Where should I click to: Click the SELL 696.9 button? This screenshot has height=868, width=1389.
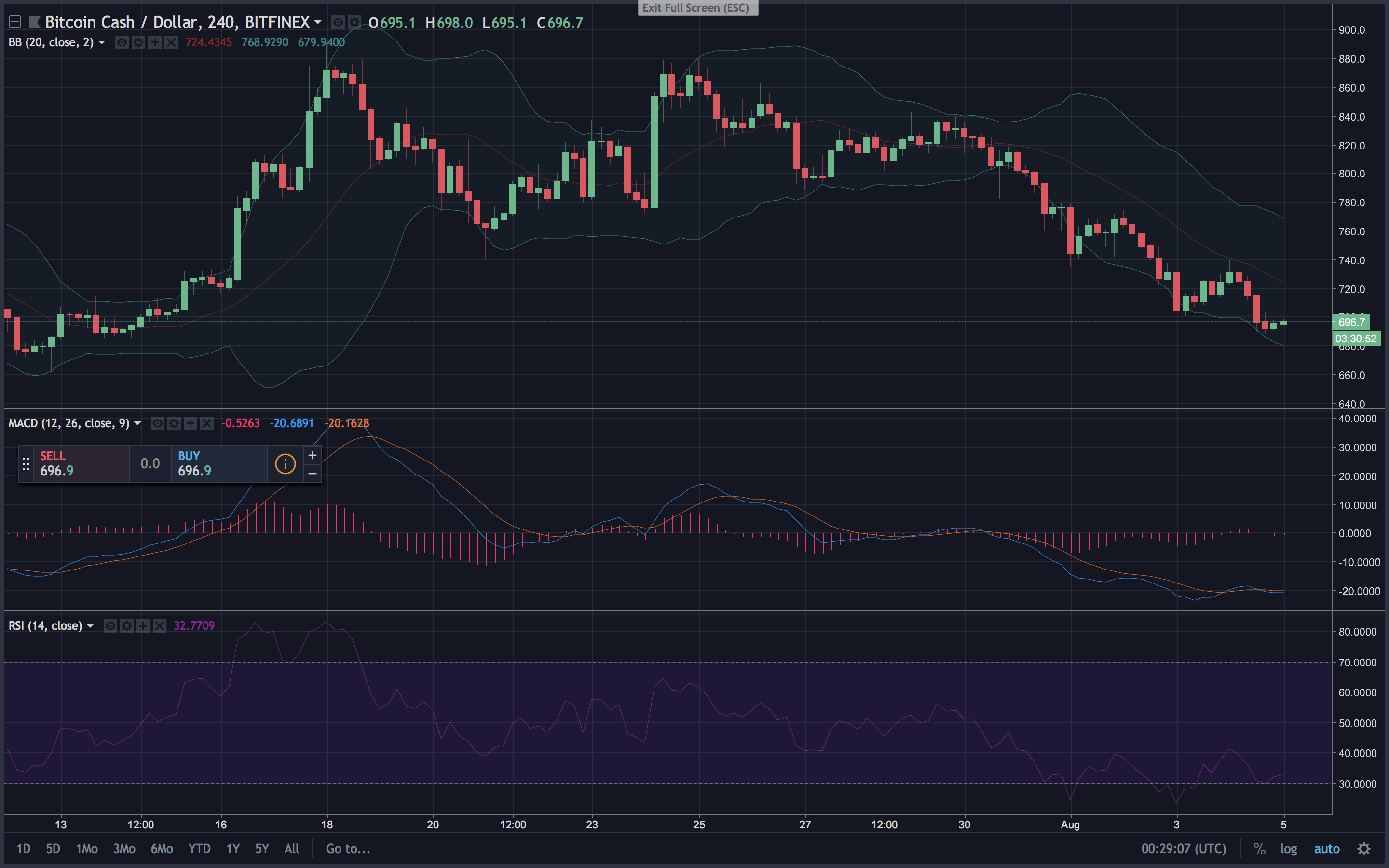tap(82, 464)
